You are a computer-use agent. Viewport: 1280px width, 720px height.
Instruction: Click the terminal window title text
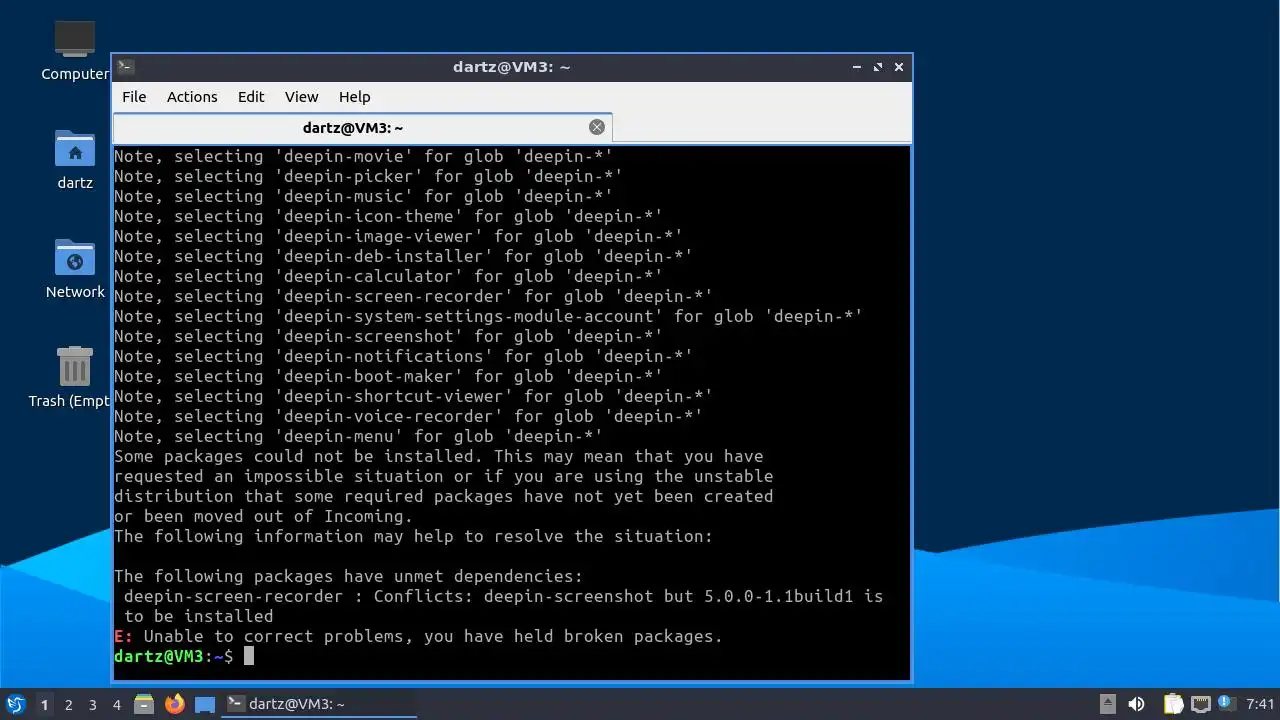[511, 67]
